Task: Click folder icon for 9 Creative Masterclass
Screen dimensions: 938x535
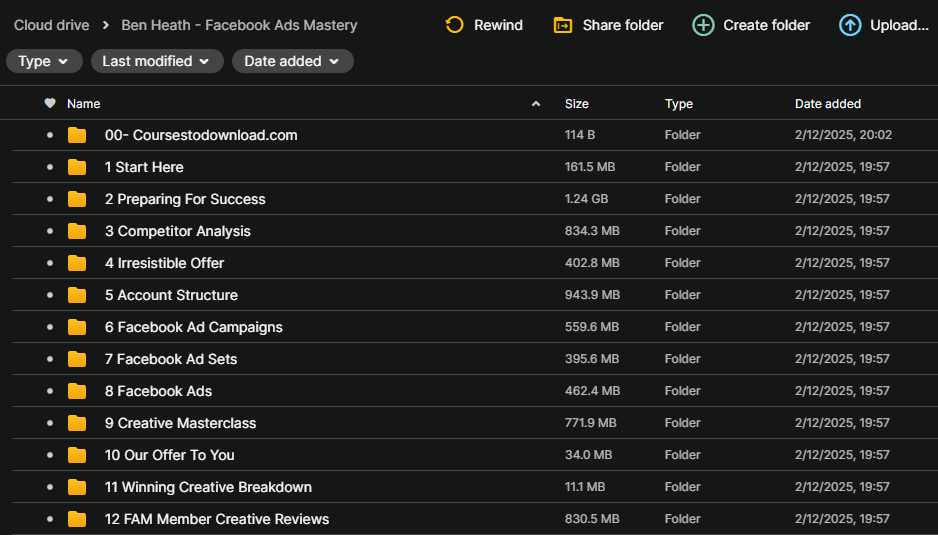Action: pos(77,423)
